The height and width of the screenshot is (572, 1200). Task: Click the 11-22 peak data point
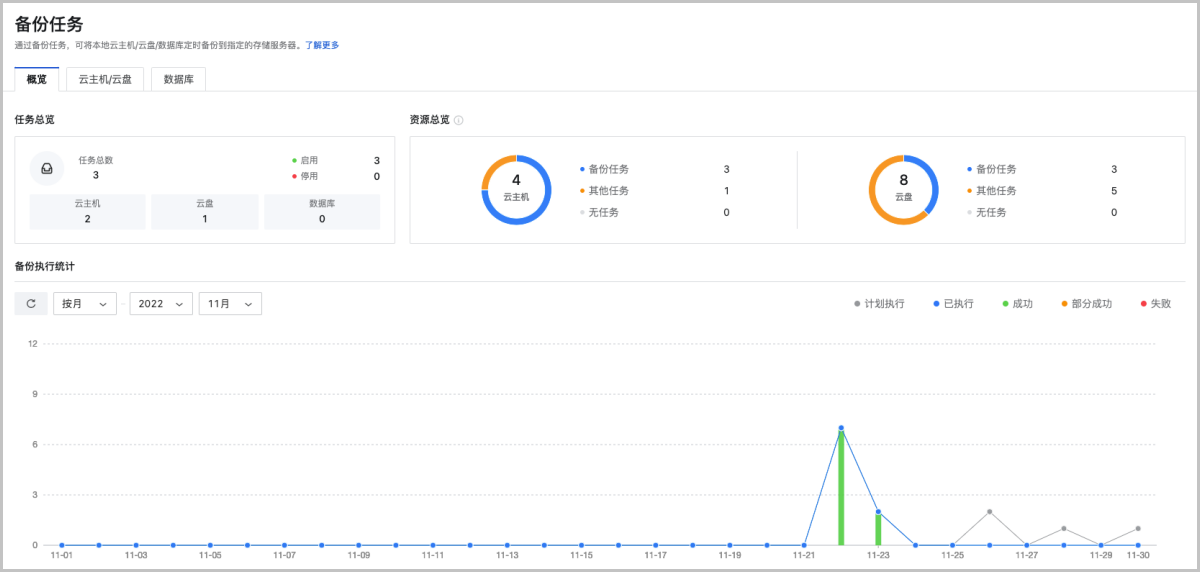click(841, 428)
